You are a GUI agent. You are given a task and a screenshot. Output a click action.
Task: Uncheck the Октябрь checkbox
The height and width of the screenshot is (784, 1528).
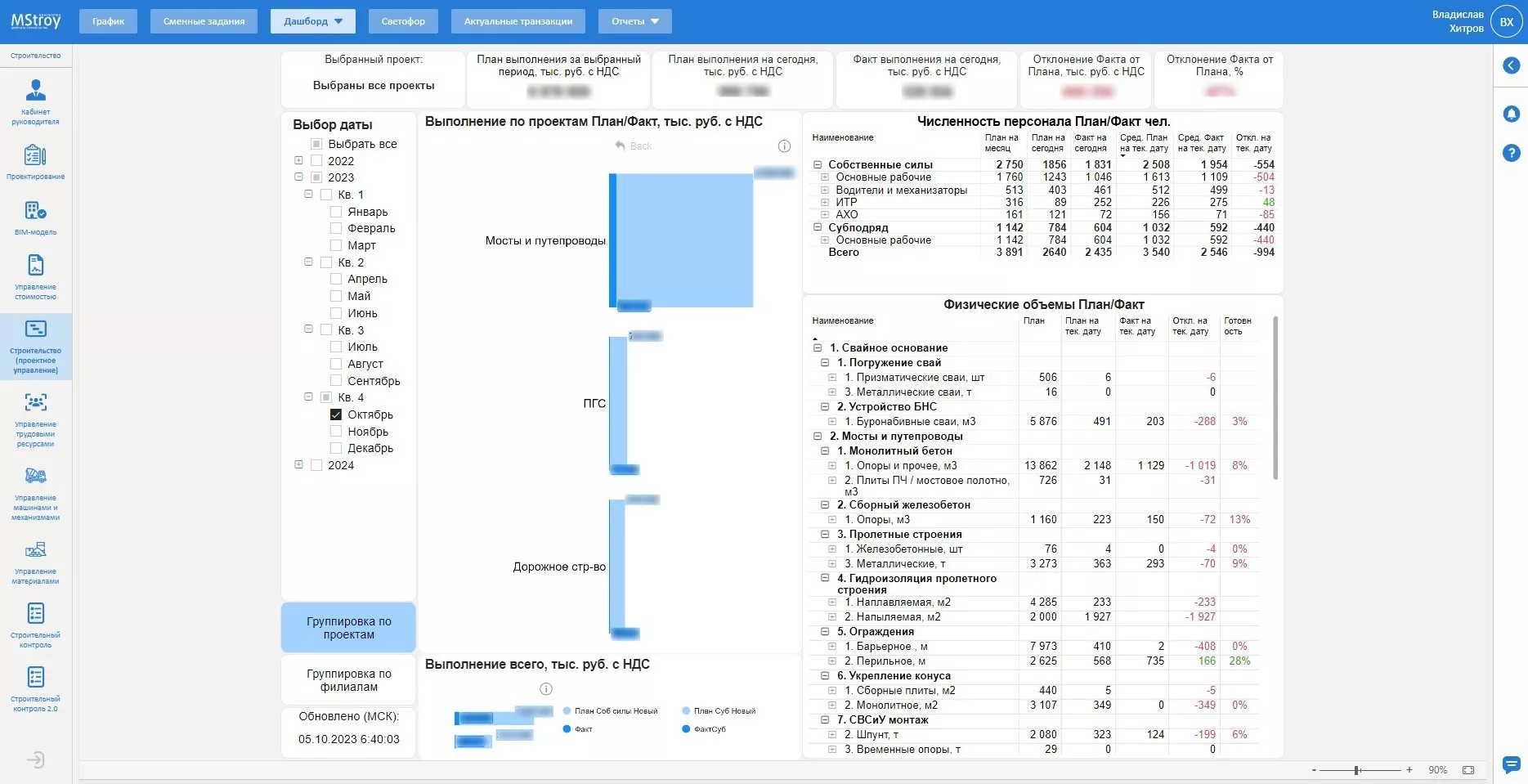(x=336, y=414)
